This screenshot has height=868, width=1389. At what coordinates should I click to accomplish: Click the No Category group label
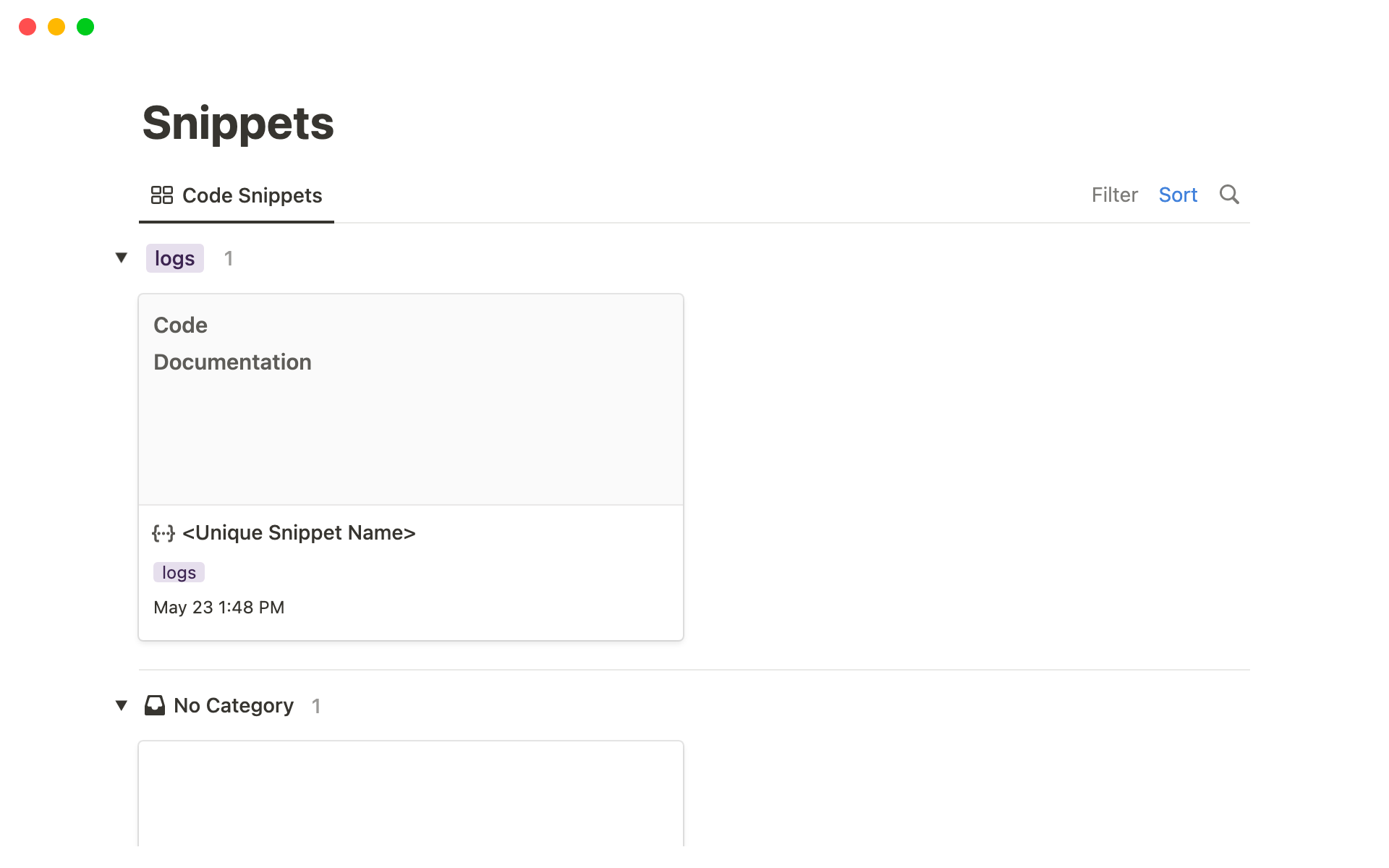234,705
